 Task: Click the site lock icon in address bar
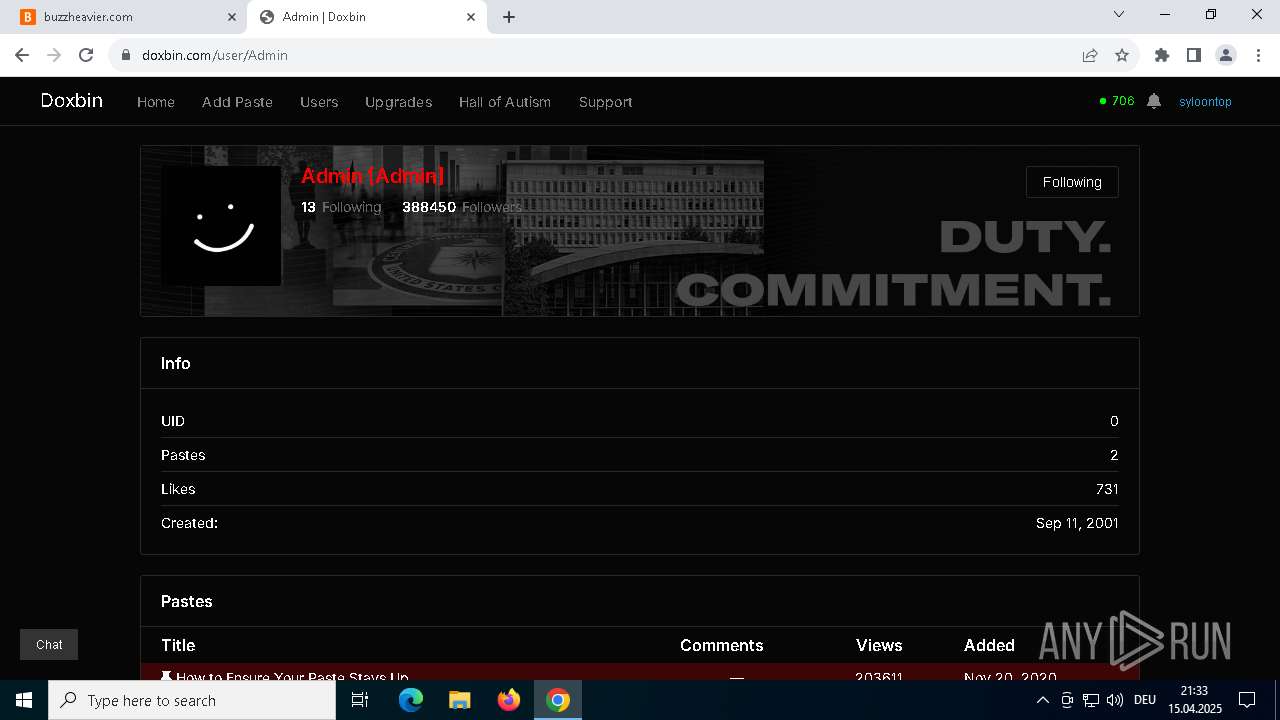click(x=126, y=55)
